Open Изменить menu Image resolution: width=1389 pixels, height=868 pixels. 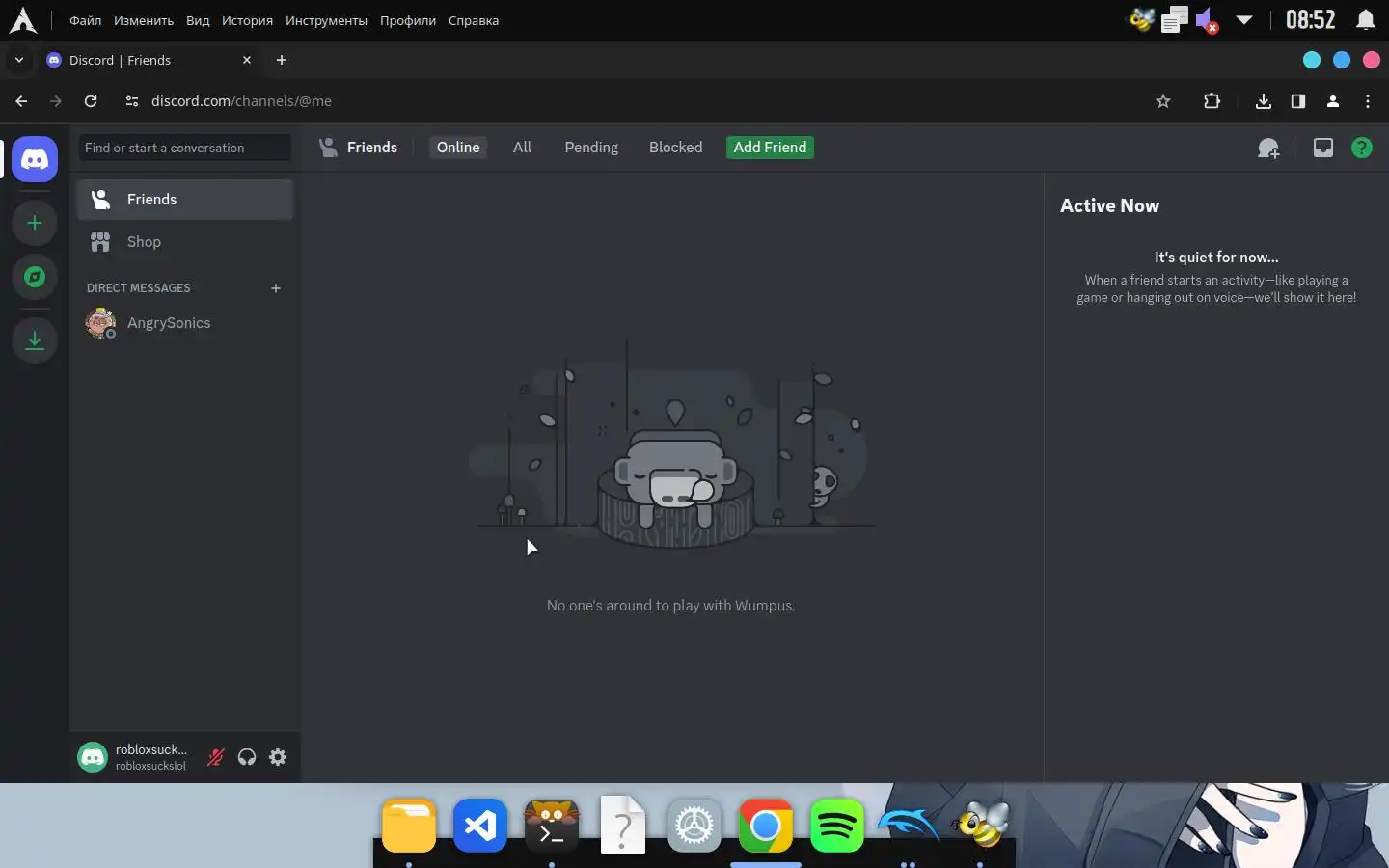pos(144,20)
